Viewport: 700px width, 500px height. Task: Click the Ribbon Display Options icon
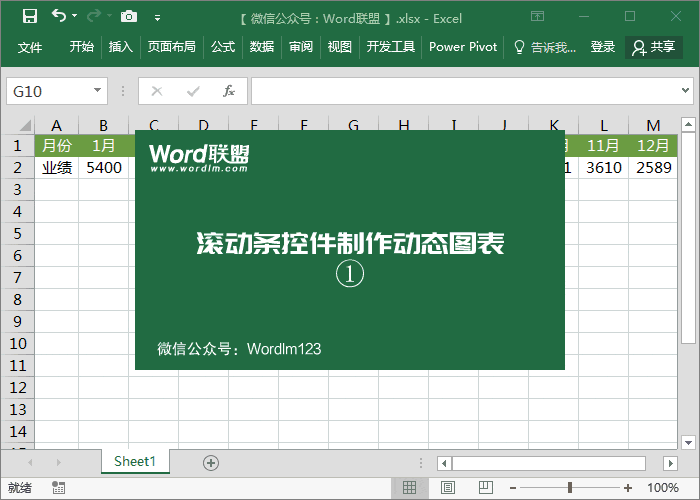(538, 17)
